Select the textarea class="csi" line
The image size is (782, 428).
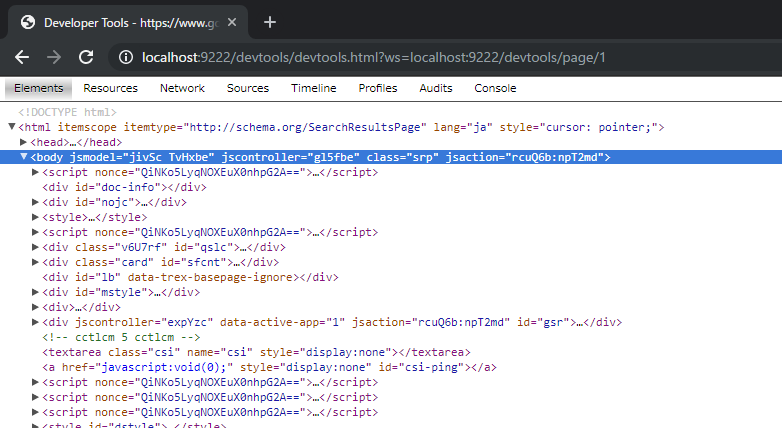click(x=256, y=352)
